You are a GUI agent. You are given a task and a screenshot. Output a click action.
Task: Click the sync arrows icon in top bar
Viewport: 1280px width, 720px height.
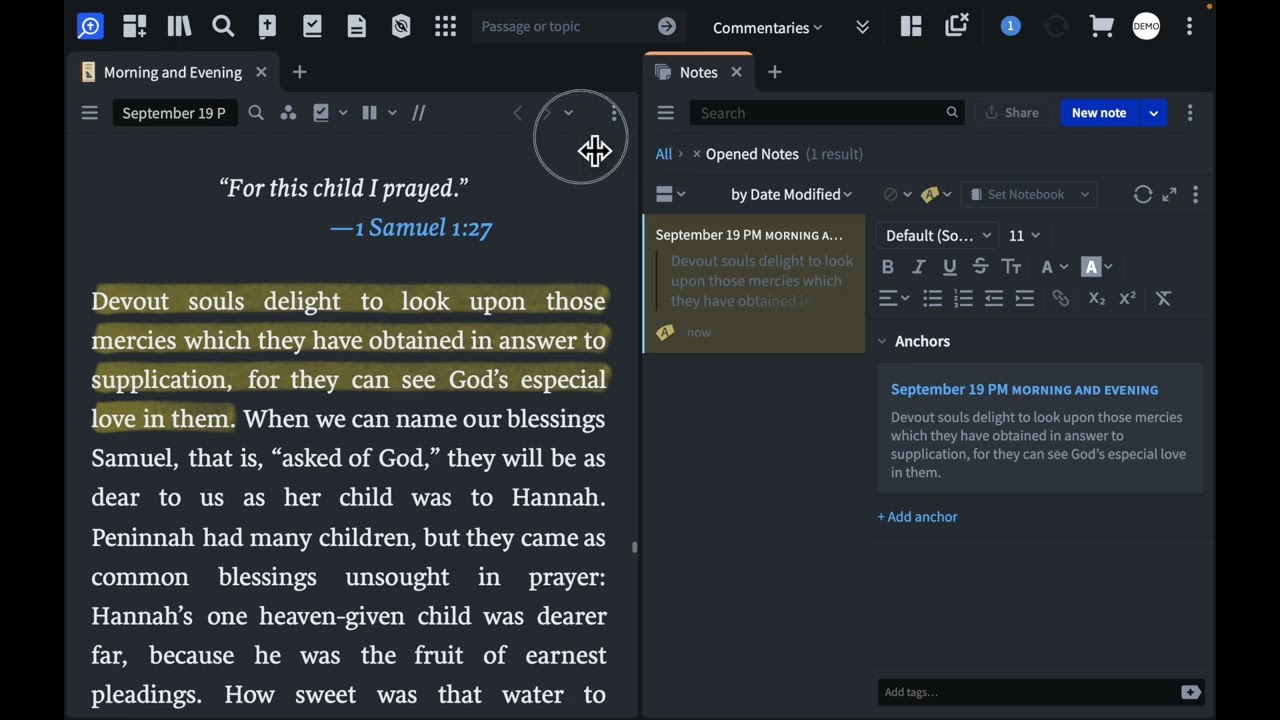(1056, 27)
